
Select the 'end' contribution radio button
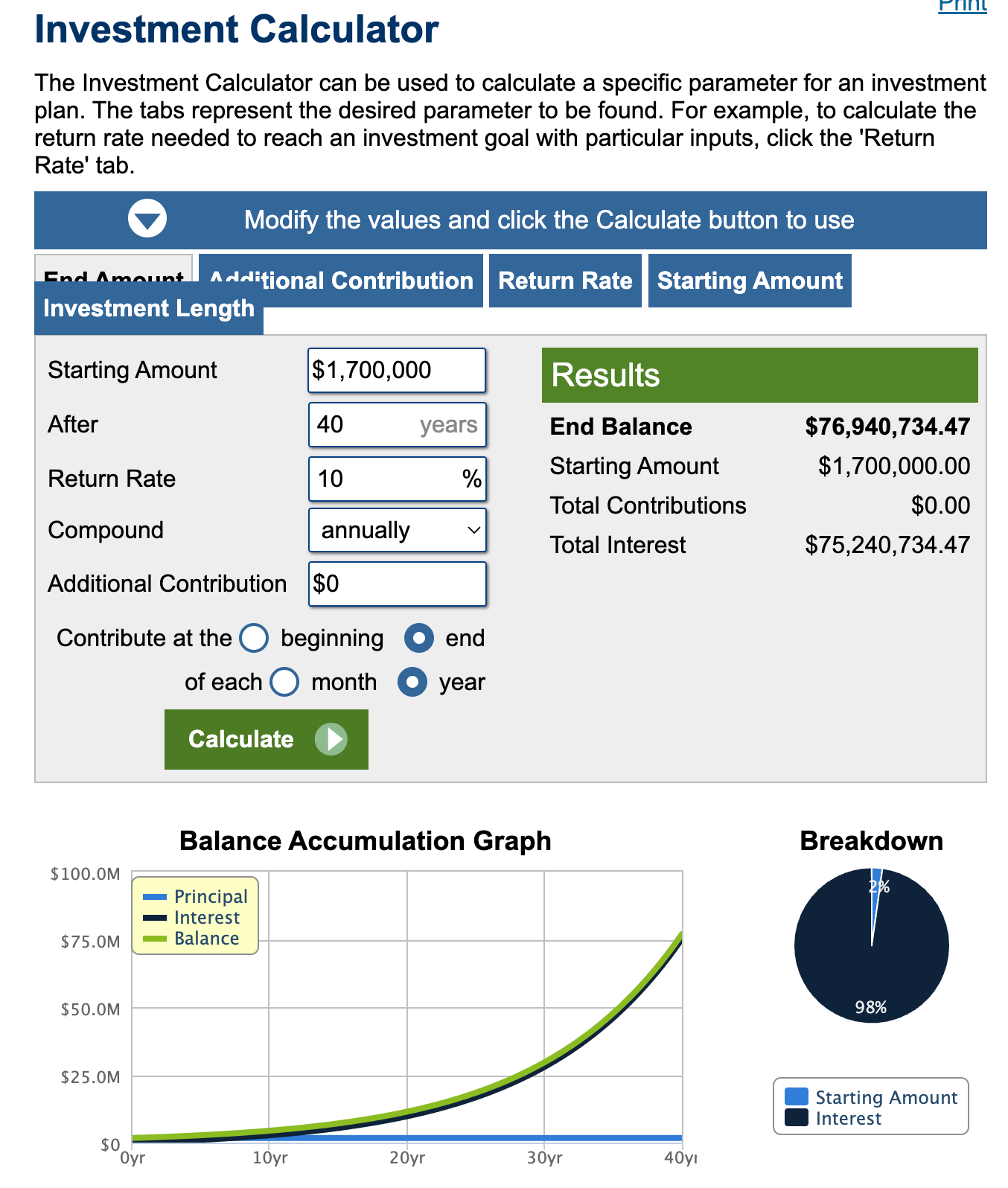[419, 638]
